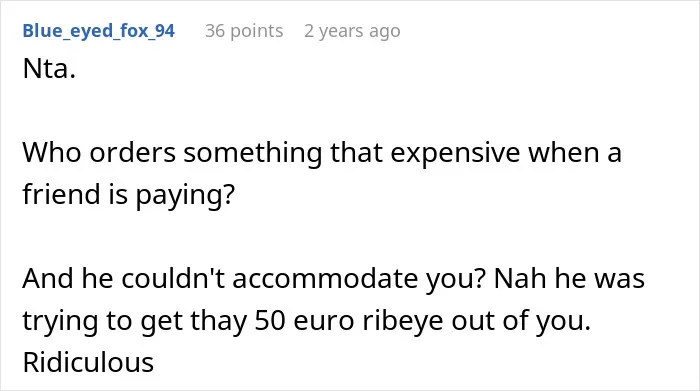This screenshot has height=391, width=700.
Task: Click the word couldn't in the comment
Action: [173, 279]
